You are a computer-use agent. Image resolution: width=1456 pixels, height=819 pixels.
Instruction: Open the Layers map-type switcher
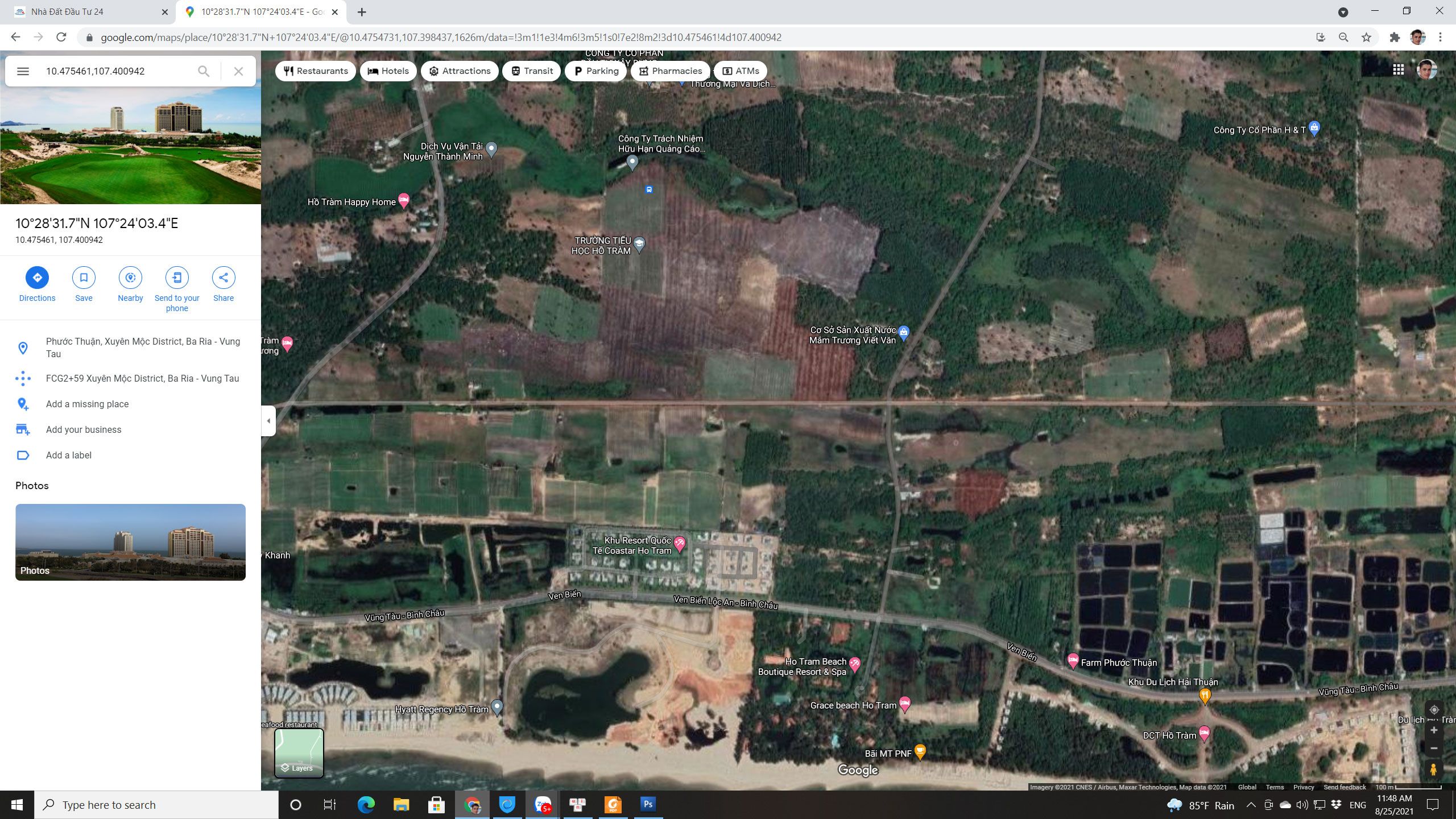tap(299, 752)
